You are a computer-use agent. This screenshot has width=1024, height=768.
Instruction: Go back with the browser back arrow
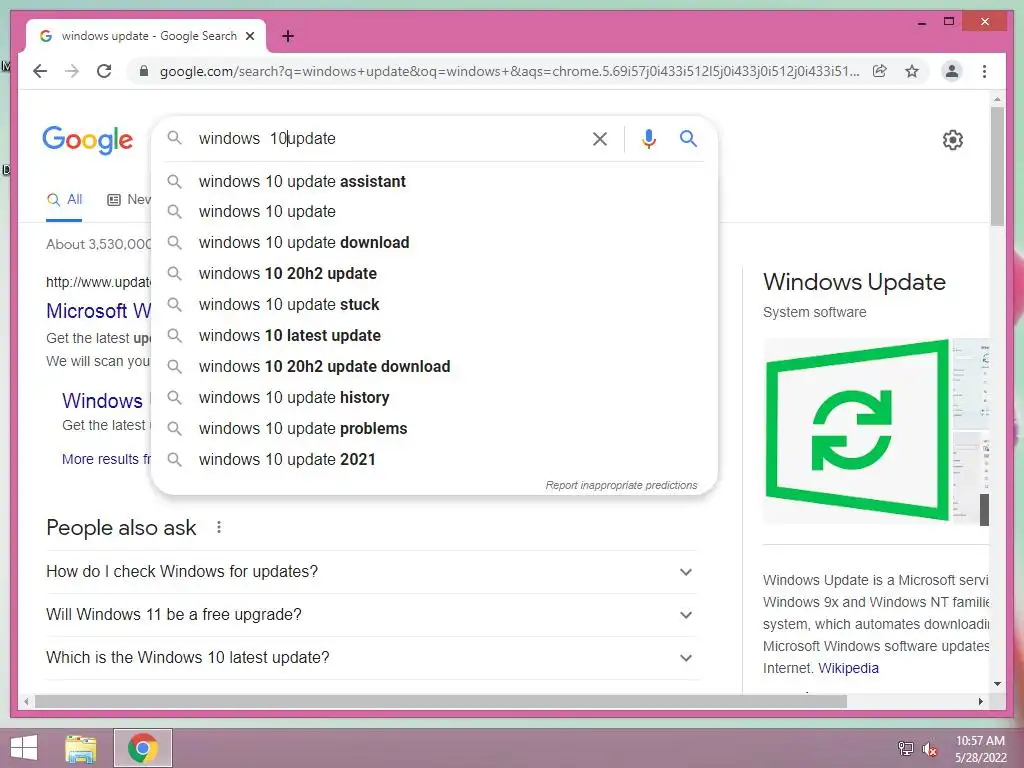[40, 71]
